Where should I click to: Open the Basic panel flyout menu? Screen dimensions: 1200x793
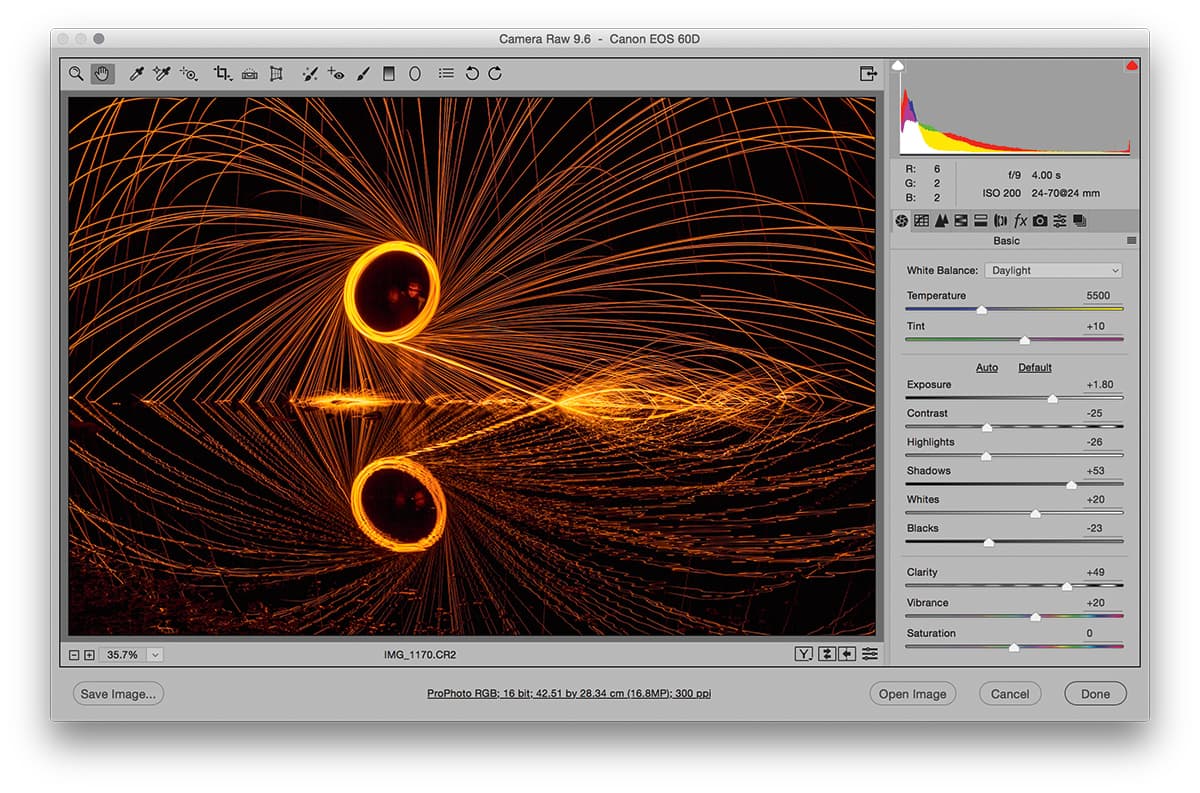(1132, 241)
